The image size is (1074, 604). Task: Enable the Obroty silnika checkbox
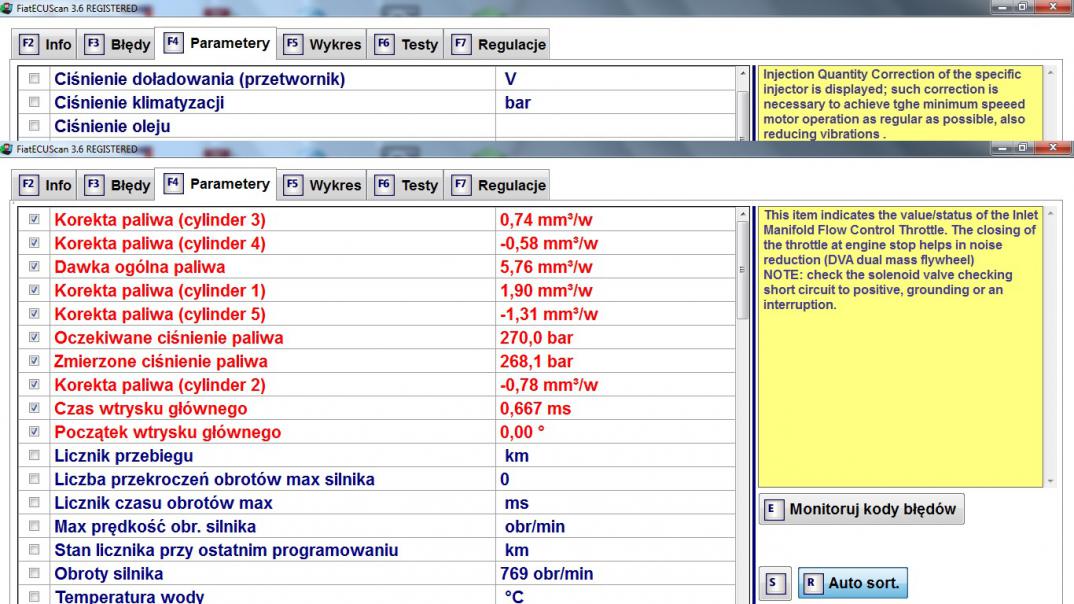[x=36, y=575]
